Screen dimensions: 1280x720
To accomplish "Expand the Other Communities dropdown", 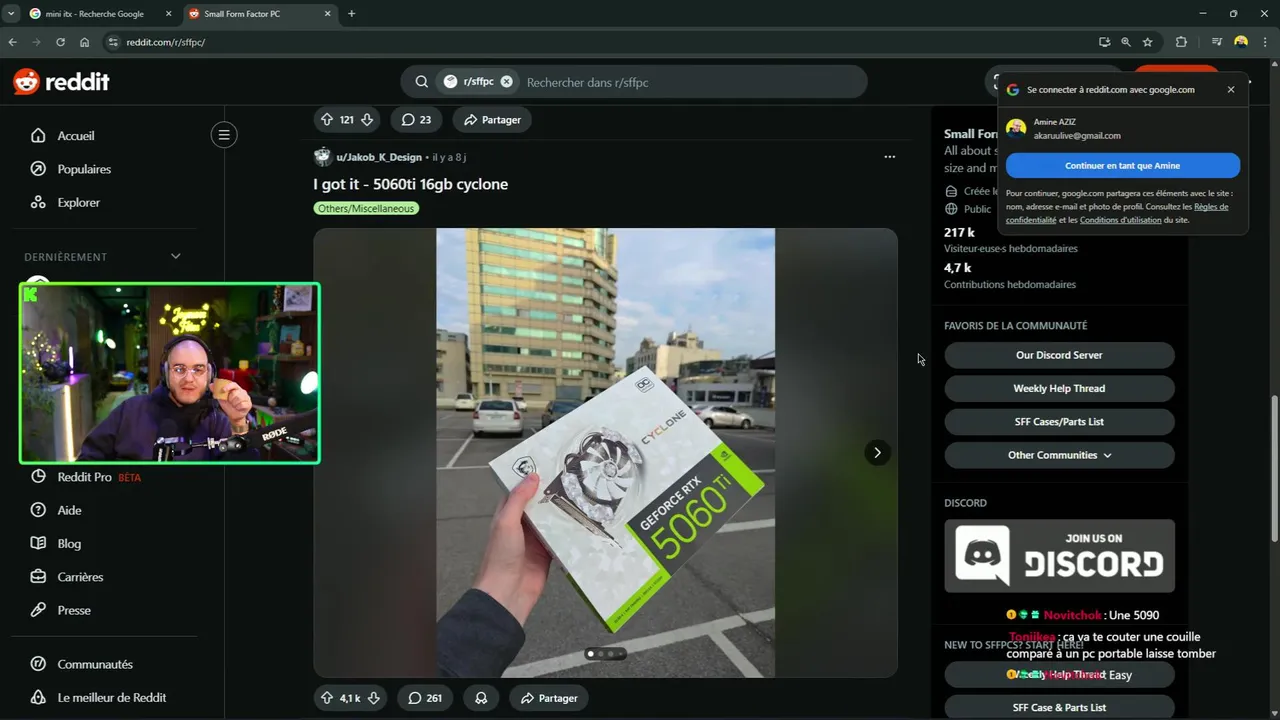I will click(1059, 455).
